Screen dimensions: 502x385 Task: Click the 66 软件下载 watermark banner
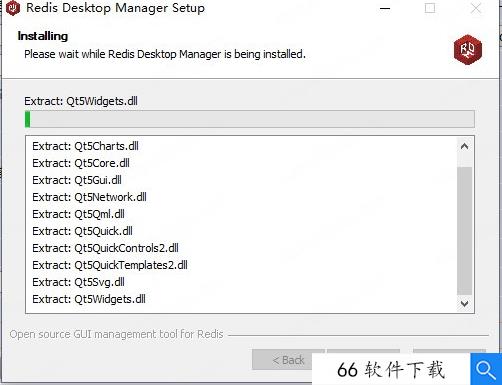tap(391, 370)
